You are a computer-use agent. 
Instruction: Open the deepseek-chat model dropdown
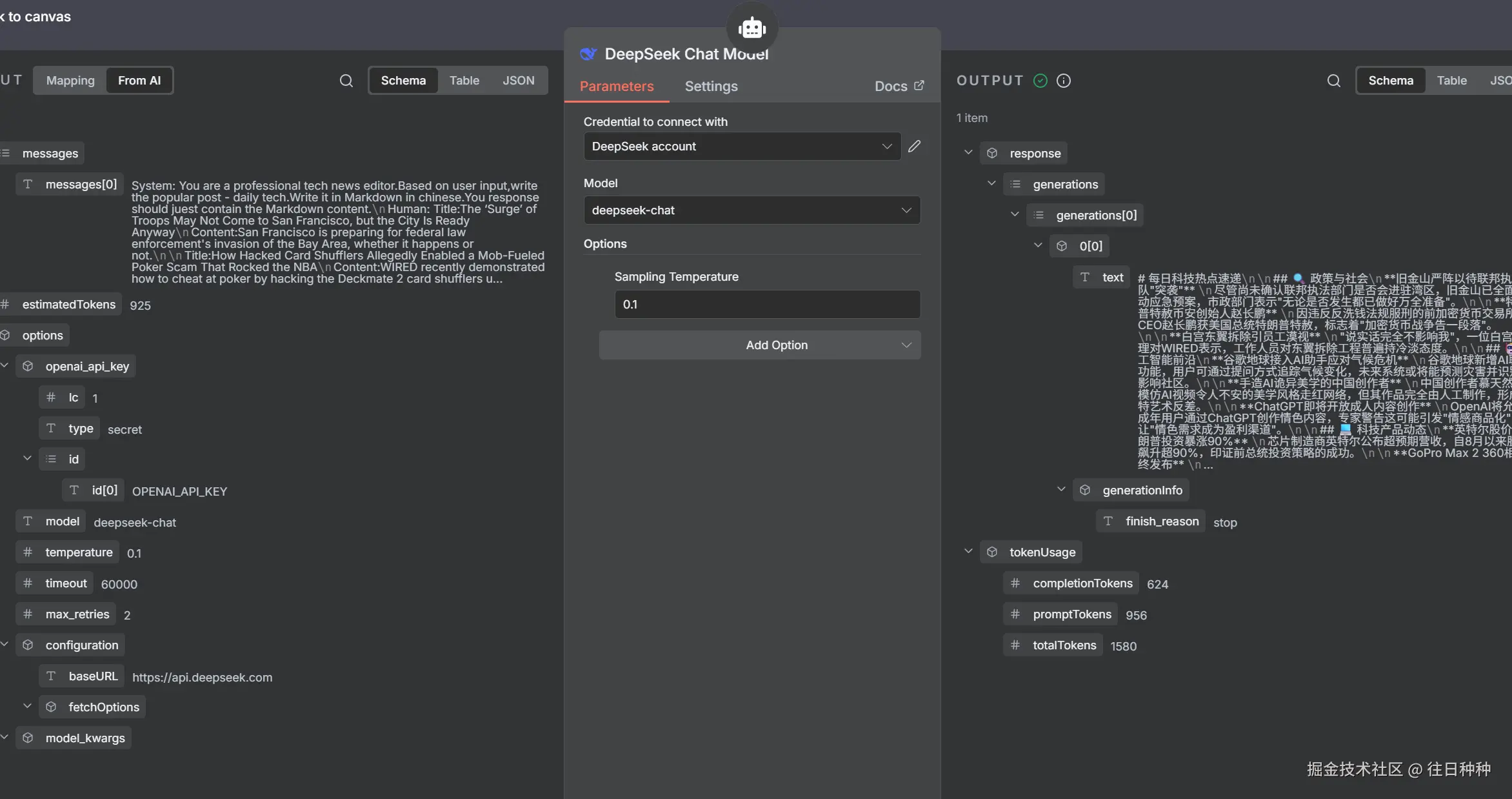(751, 210)
